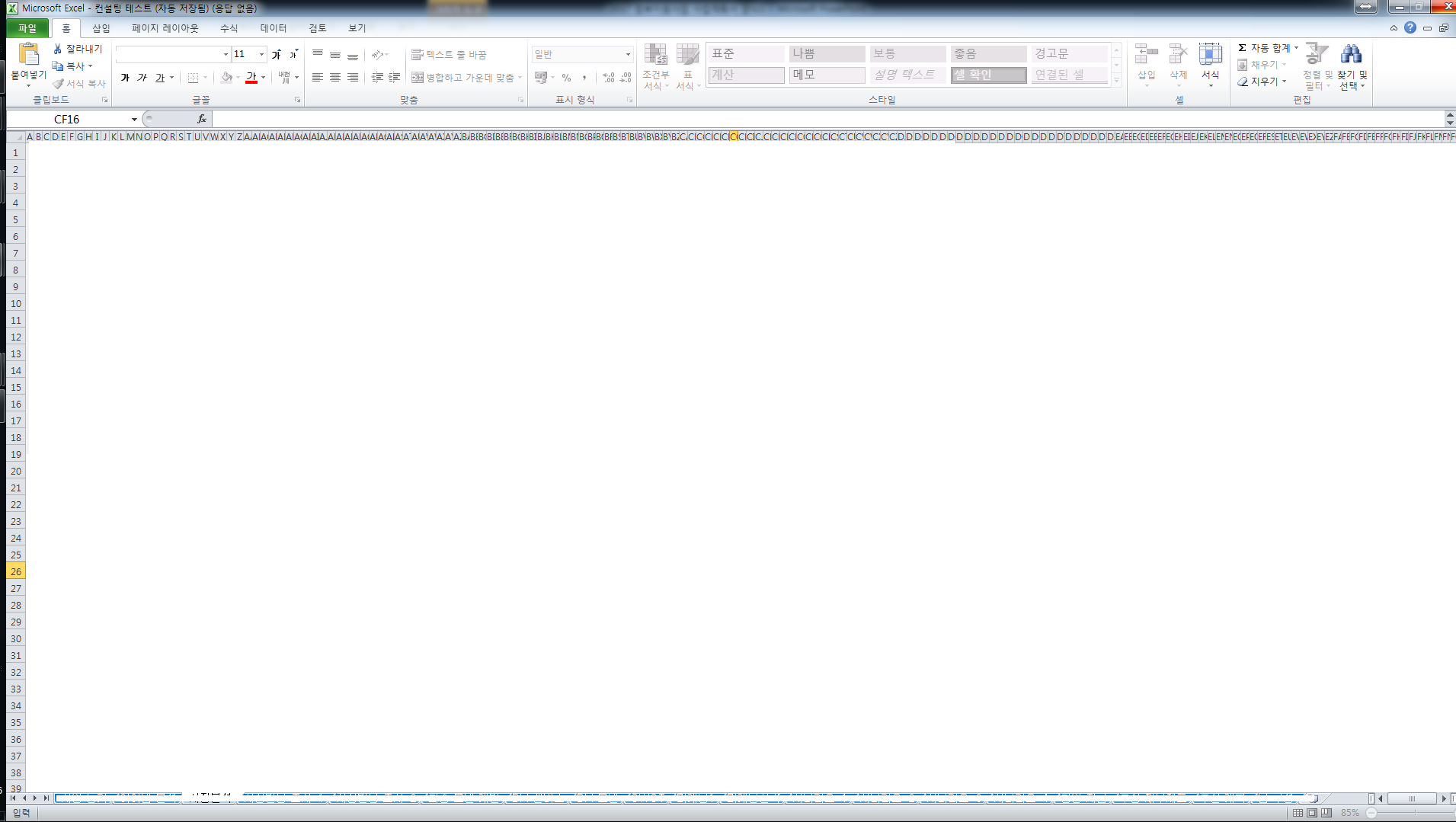
Task: Click the formula bar input
Action: pos(829,119)
